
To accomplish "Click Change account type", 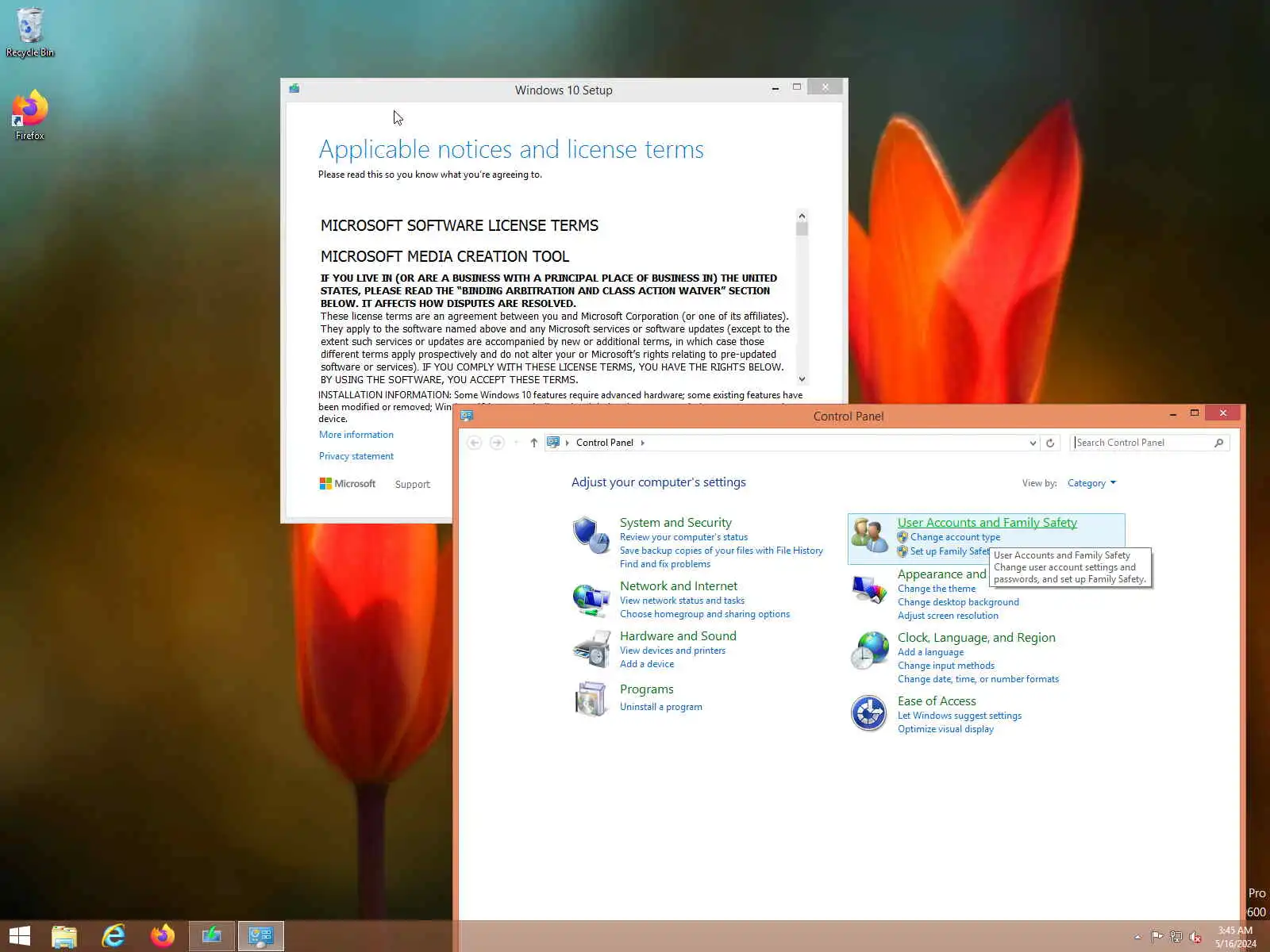I will [x=955, y=537].
